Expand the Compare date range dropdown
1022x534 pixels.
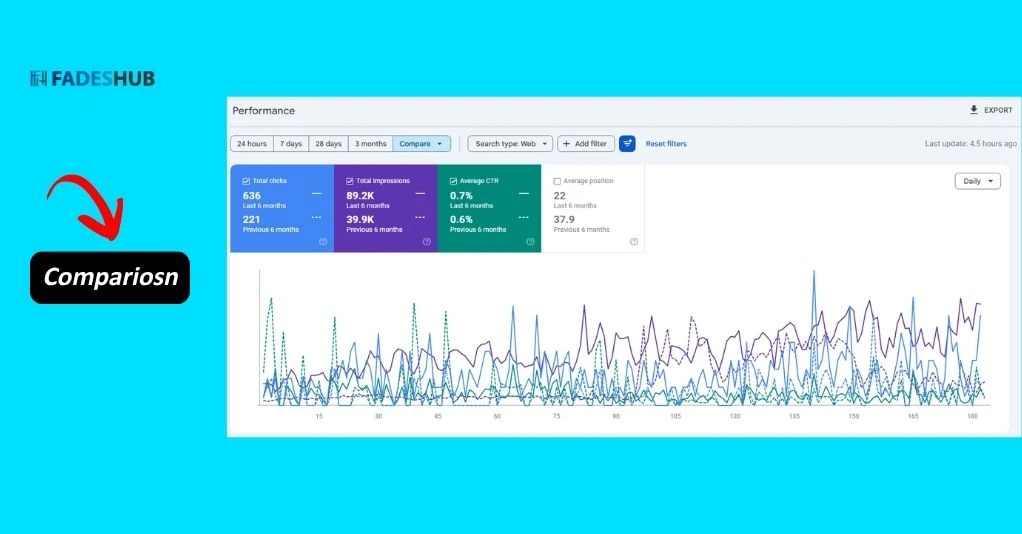(421, 144)
